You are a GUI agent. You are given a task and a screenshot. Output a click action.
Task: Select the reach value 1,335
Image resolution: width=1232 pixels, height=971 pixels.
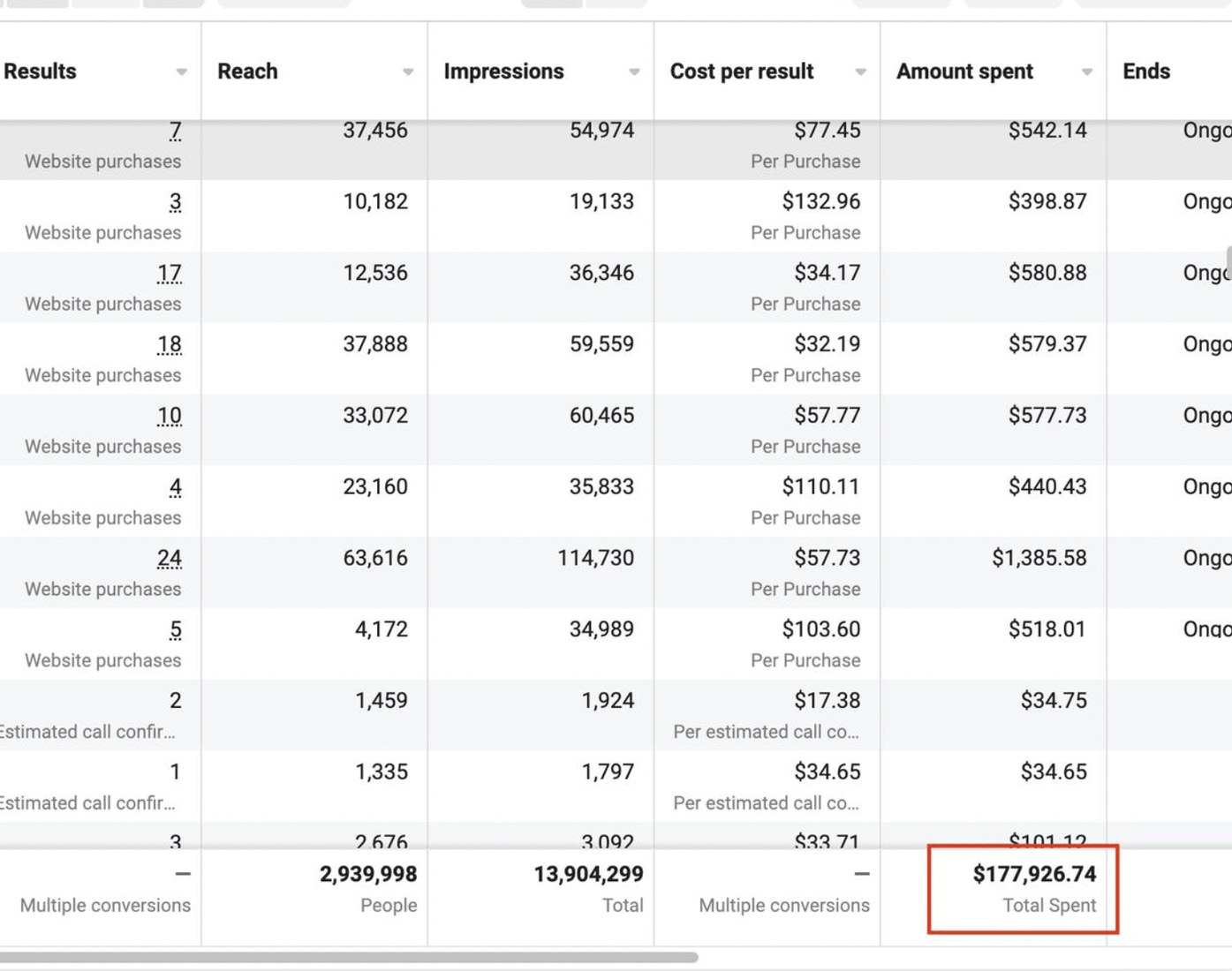[382, 772]
